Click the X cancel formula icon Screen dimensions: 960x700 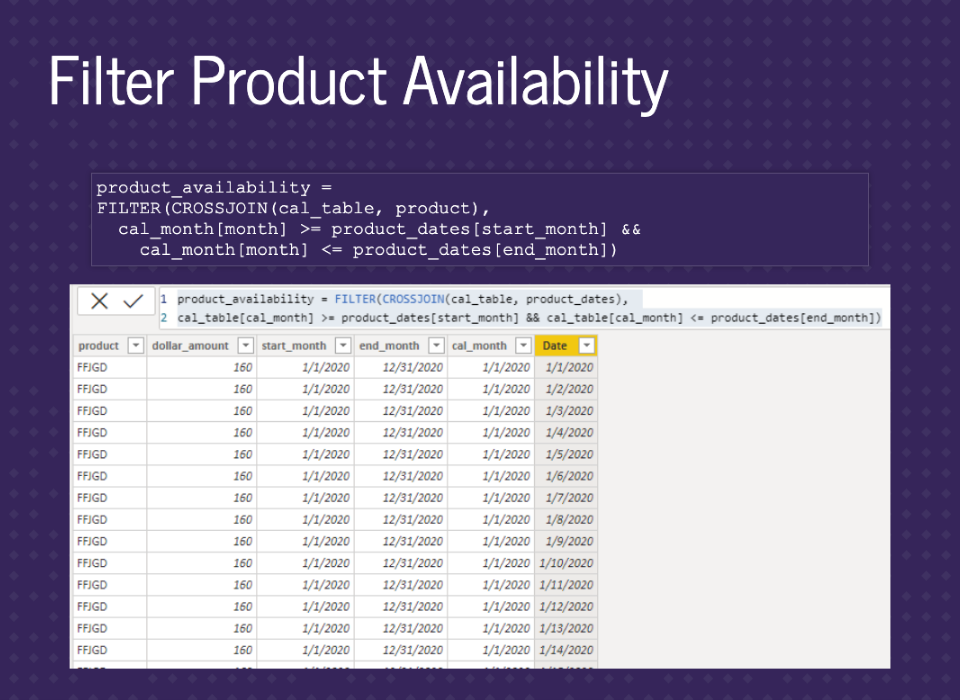click(x=99, y=302)
